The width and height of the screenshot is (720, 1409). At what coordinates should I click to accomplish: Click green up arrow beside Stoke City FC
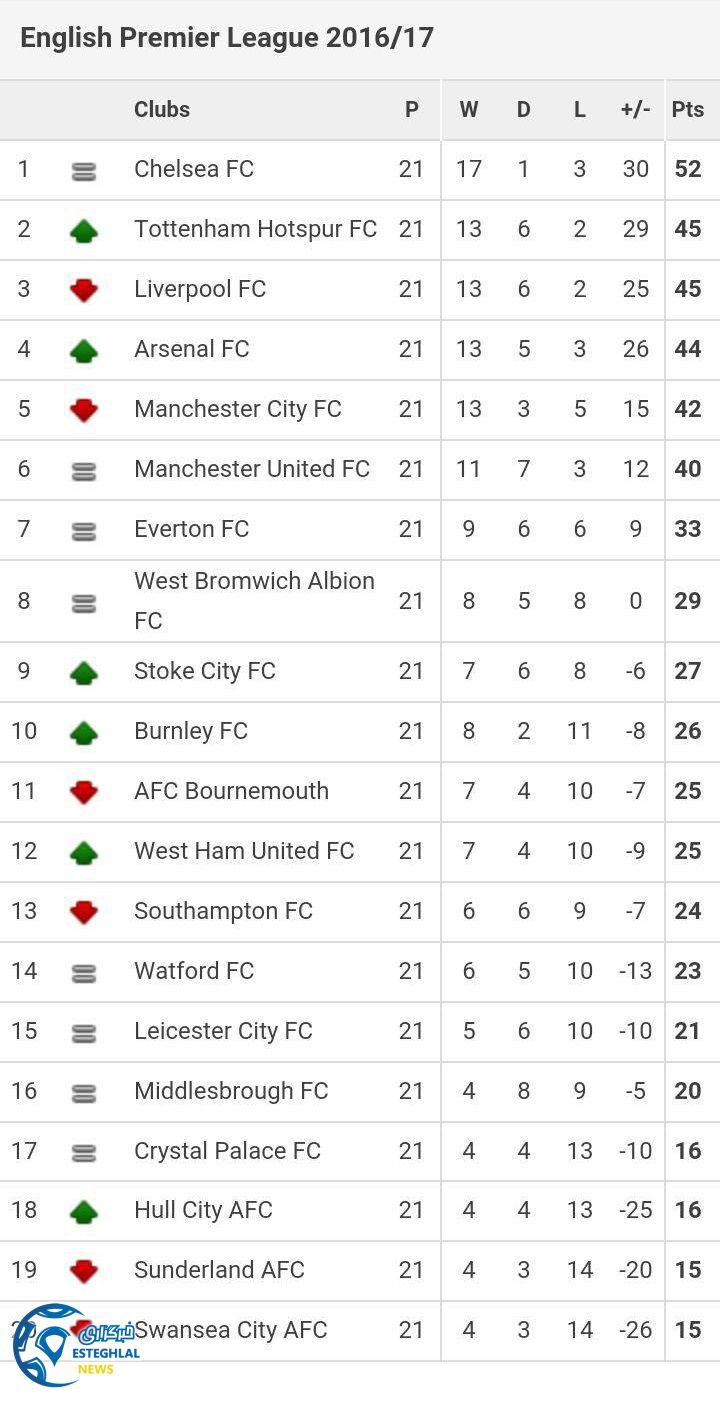click(x=84, y=672)
